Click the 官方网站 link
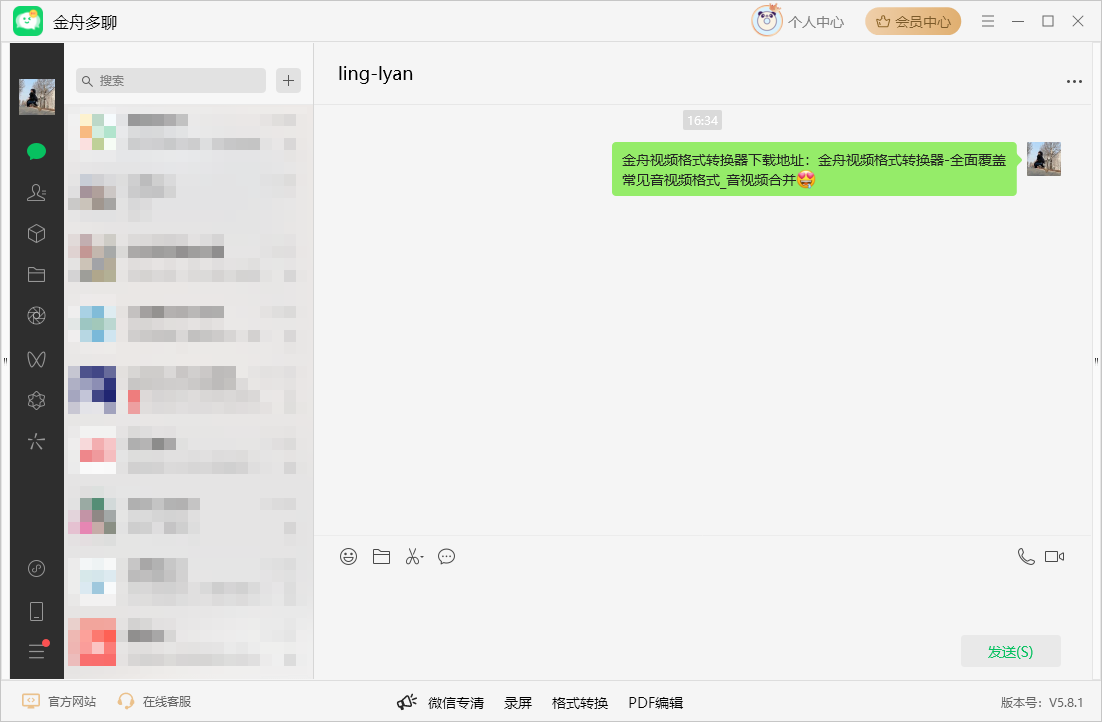 coord(60,702)
